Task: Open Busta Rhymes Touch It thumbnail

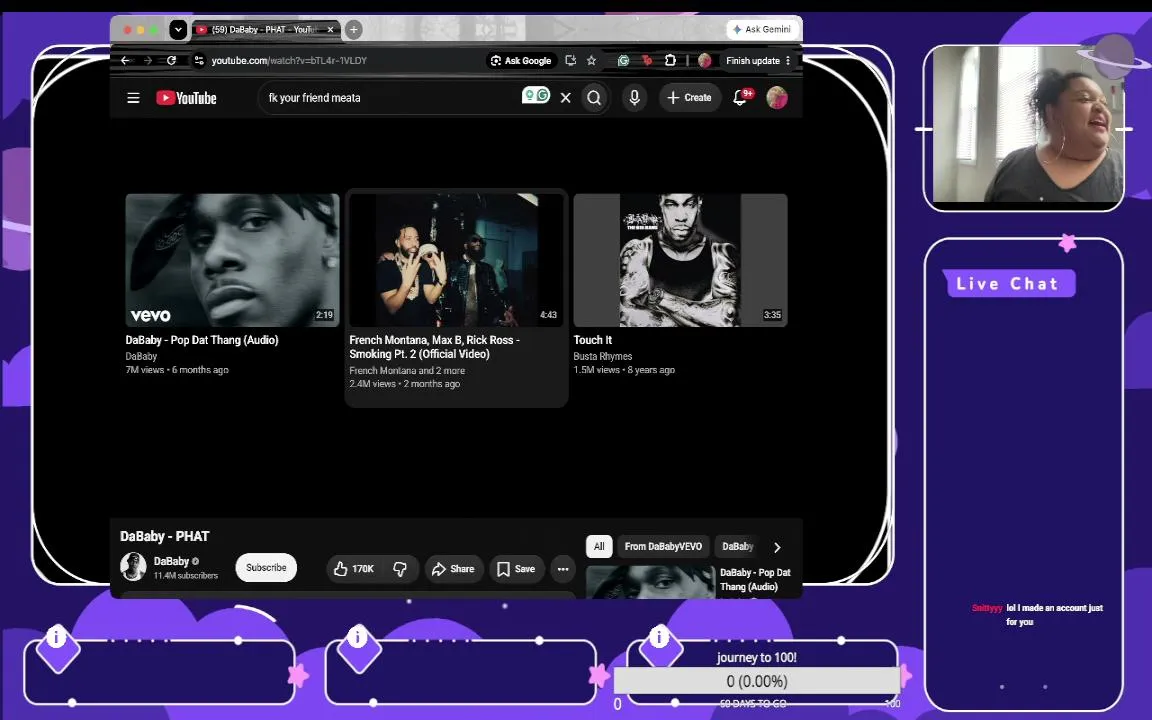Action: pyautogui.click(x=680, y=260)
